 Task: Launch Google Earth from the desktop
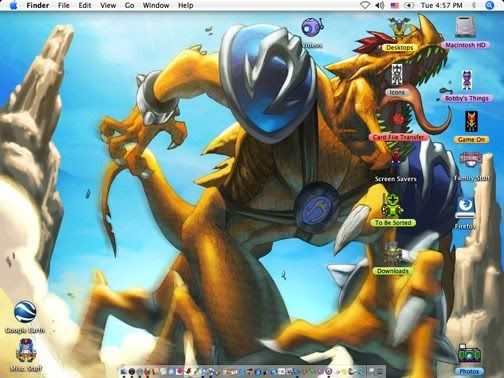pyautogui.click(x=25, y=312)
